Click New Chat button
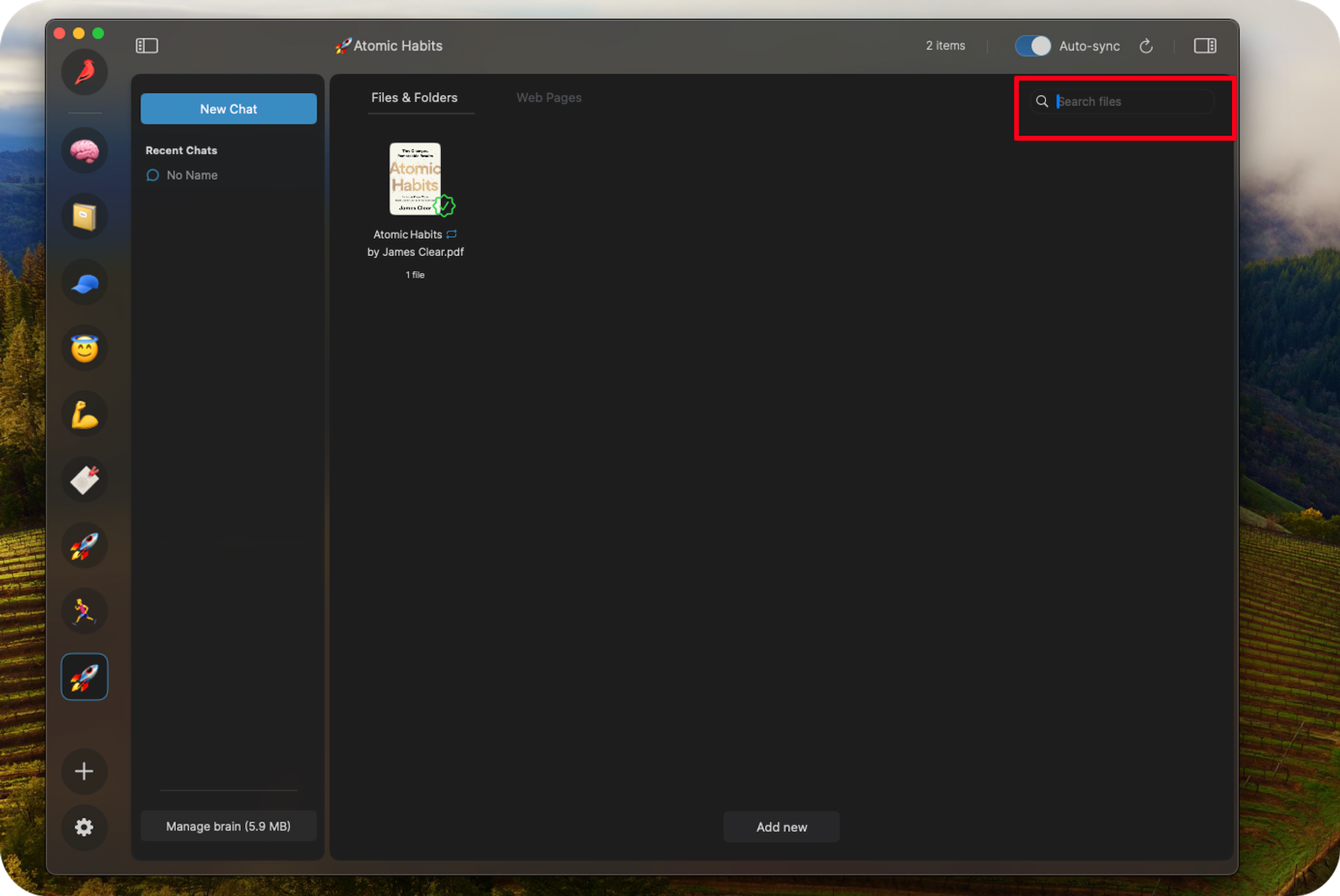 click(x=228, y=109)
